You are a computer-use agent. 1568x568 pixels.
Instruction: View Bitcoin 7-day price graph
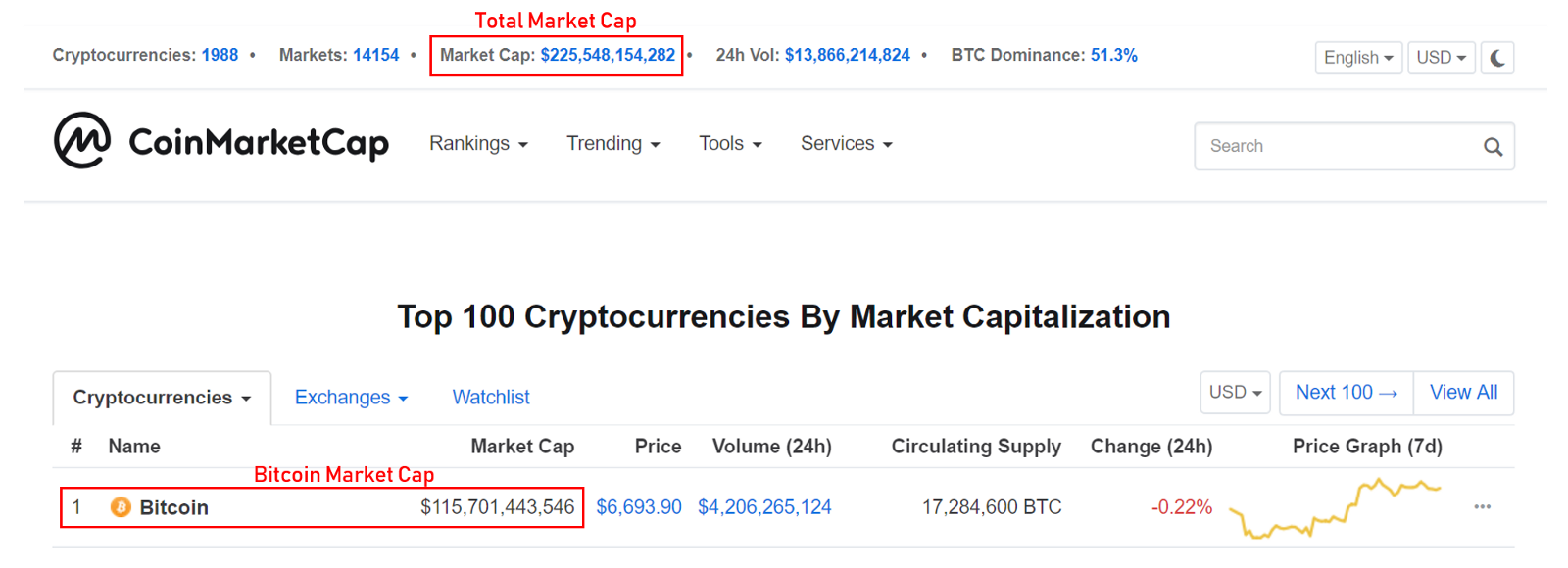1335,507
